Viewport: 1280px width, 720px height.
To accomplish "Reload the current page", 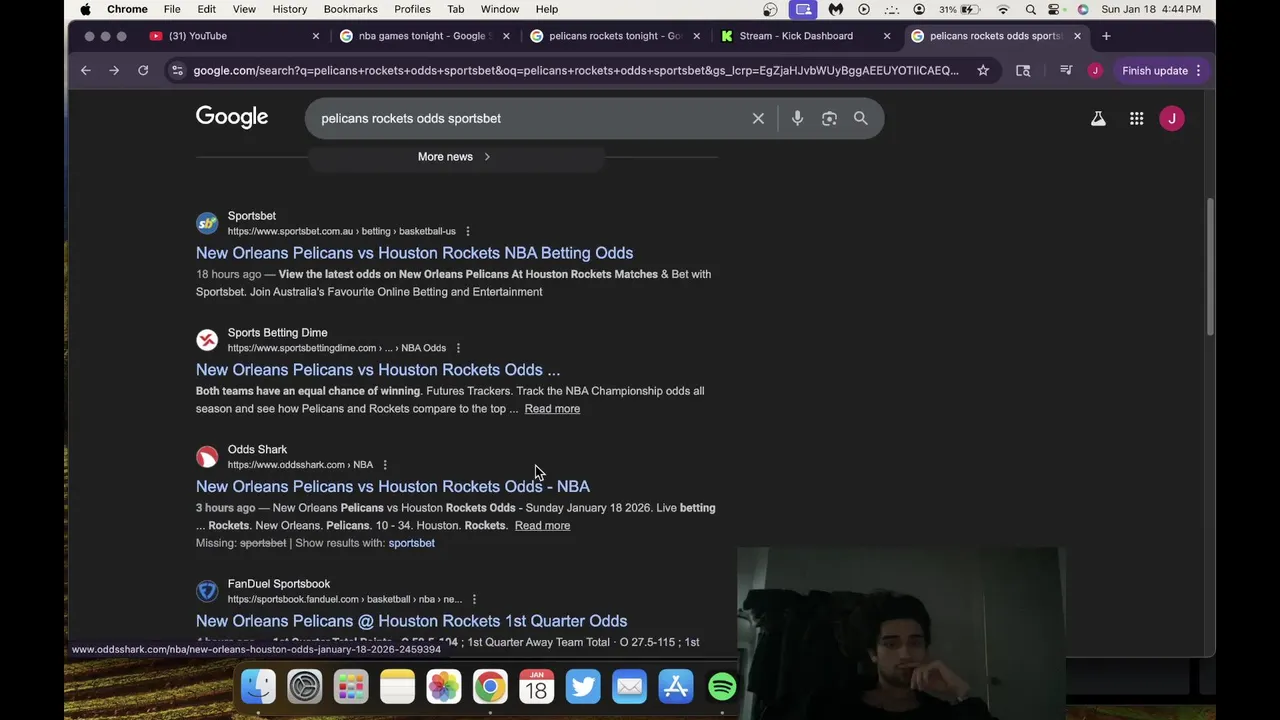I will 143,71.
